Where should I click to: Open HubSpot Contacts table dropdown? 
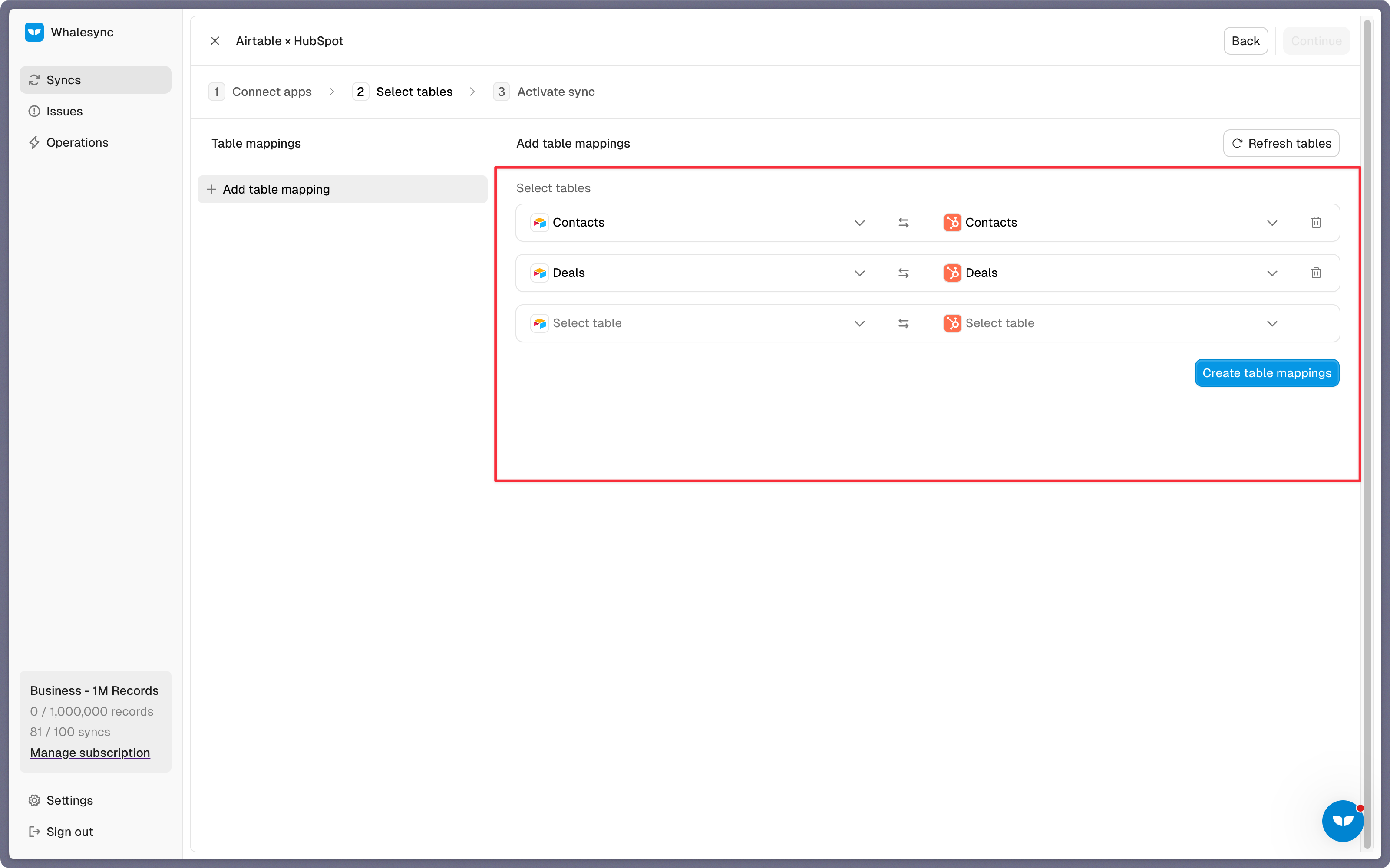[x=1111, y=223]
